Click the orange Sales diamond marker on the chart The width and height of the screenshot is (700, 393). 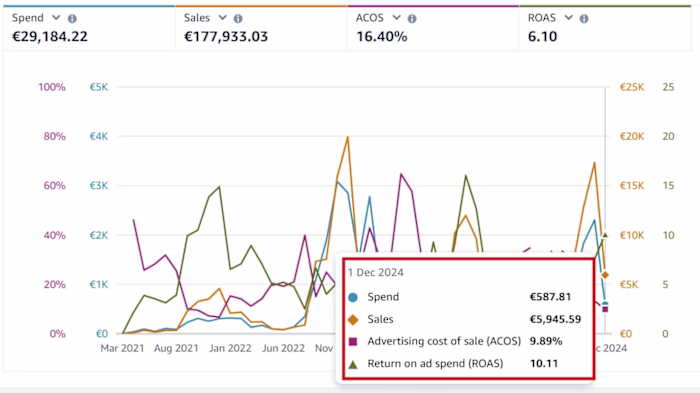pos(605,275)
